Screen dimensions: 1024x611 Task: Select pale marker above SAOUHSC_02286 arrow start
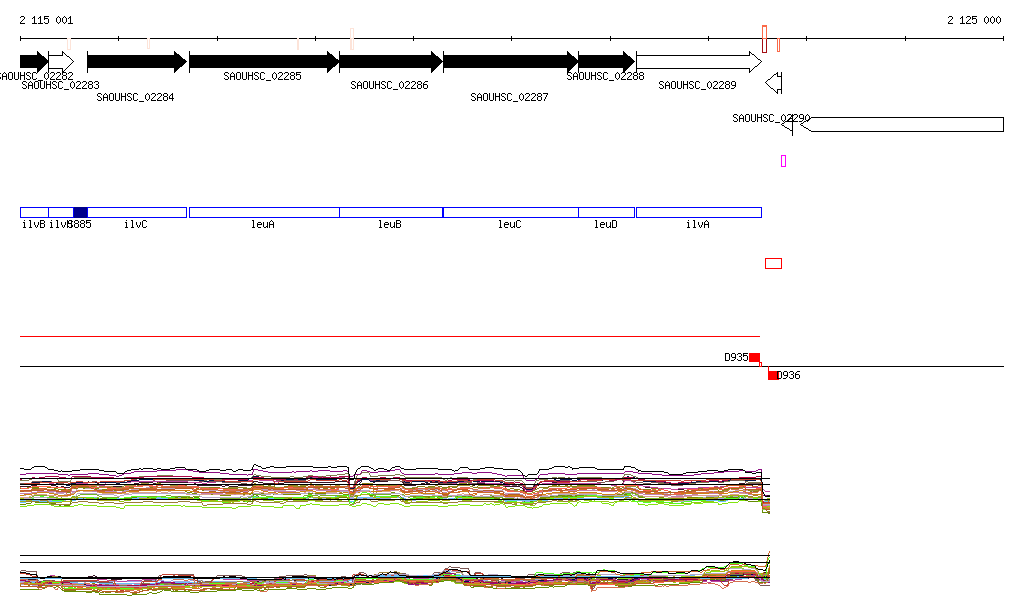pos(352,39)
